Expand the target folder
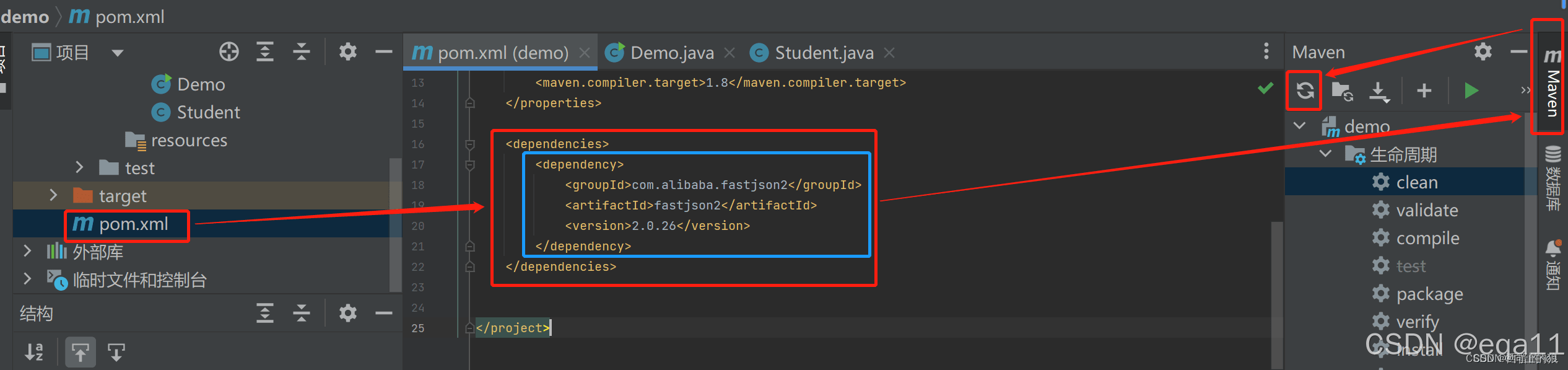 [53, 196]
